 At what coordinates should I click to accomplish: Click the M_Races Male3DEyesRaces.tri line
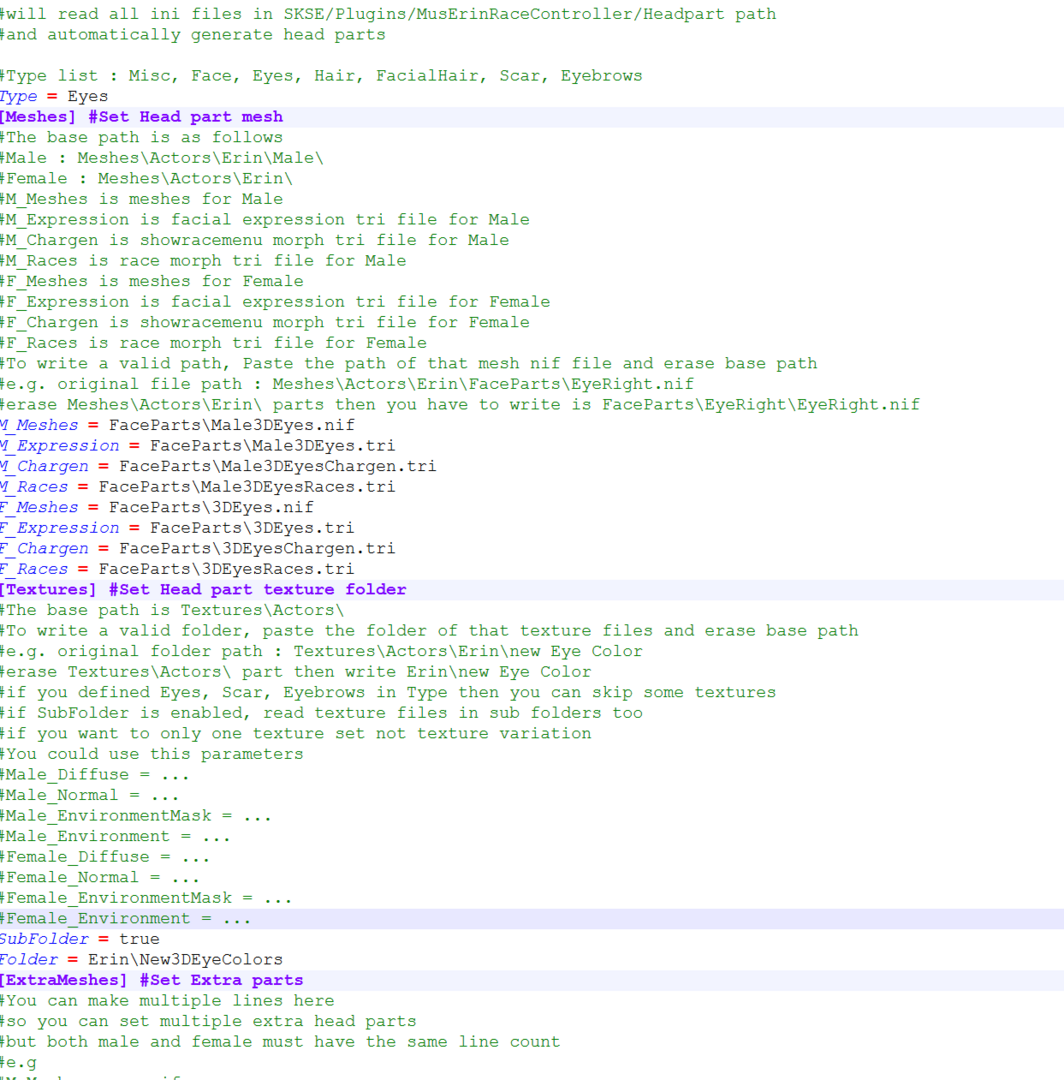coord(198,487)
